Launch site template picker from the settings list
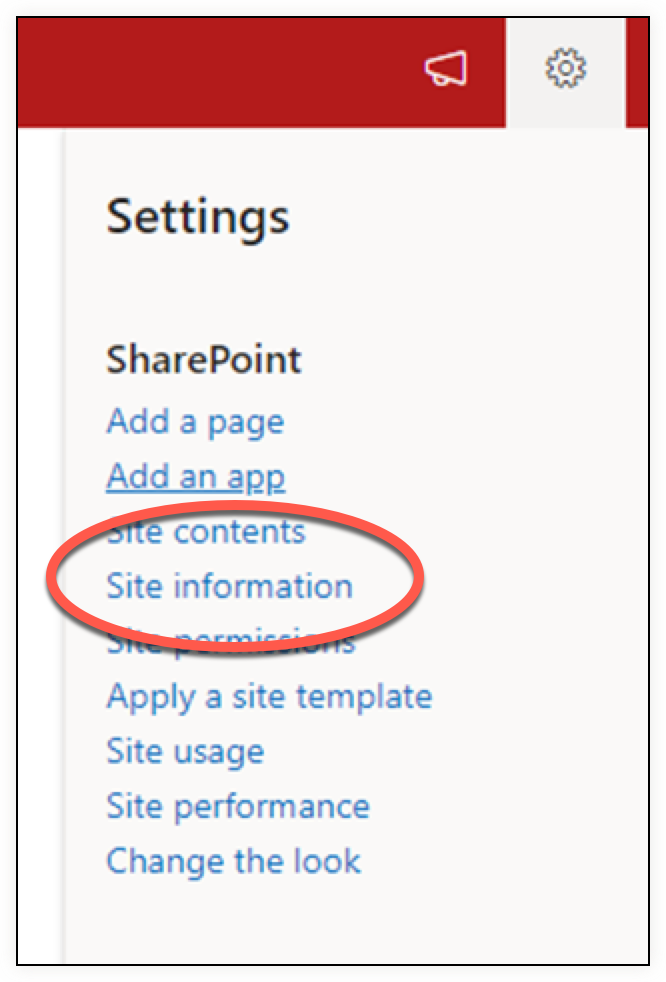This screenshot has height=982, width=666. pos(269,697)
